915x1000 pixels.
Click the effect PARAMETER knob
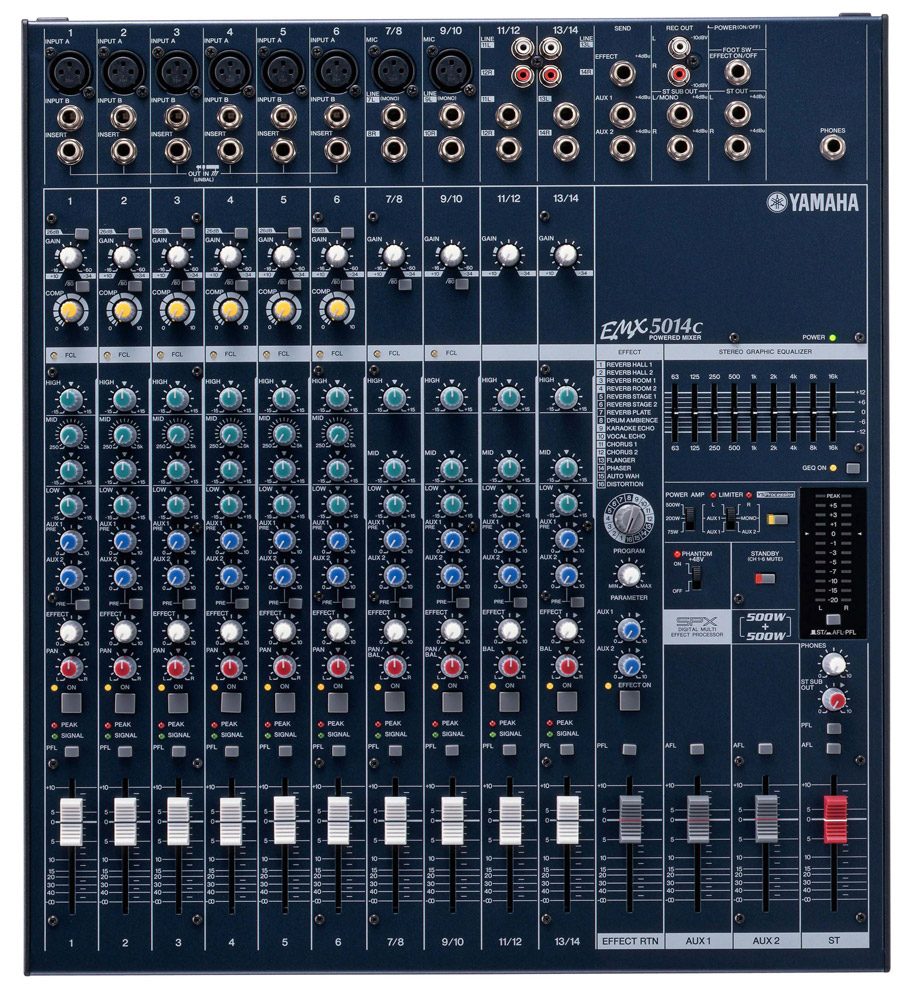pos(629,575)
